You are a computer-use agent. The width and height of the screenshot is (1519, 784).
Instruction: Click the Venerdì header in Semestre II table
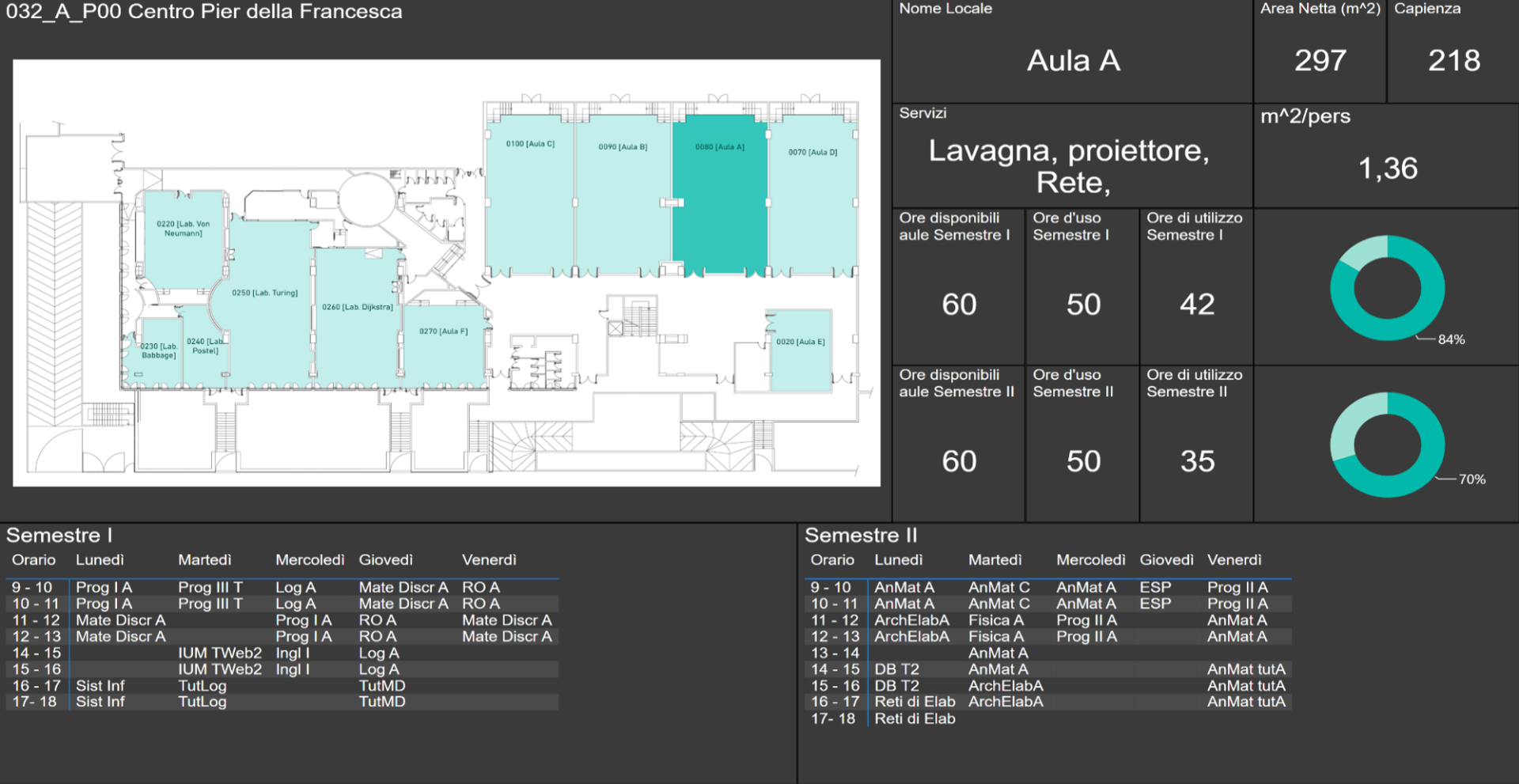coord(1234,560)
